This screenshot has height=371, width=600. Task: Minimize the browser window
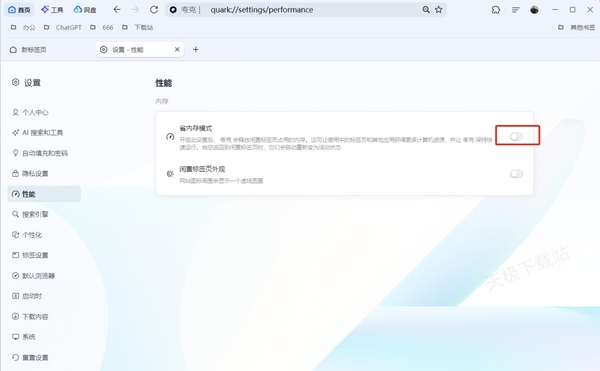(555, 10)
